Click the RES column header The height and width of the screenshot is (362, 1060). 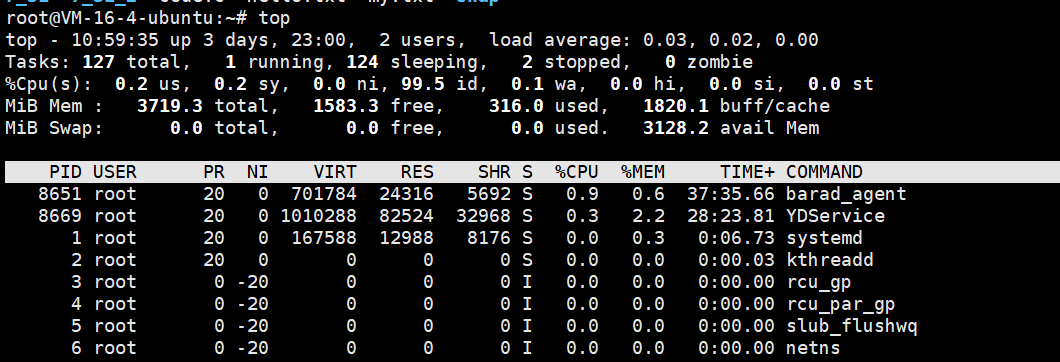point(417,172)
